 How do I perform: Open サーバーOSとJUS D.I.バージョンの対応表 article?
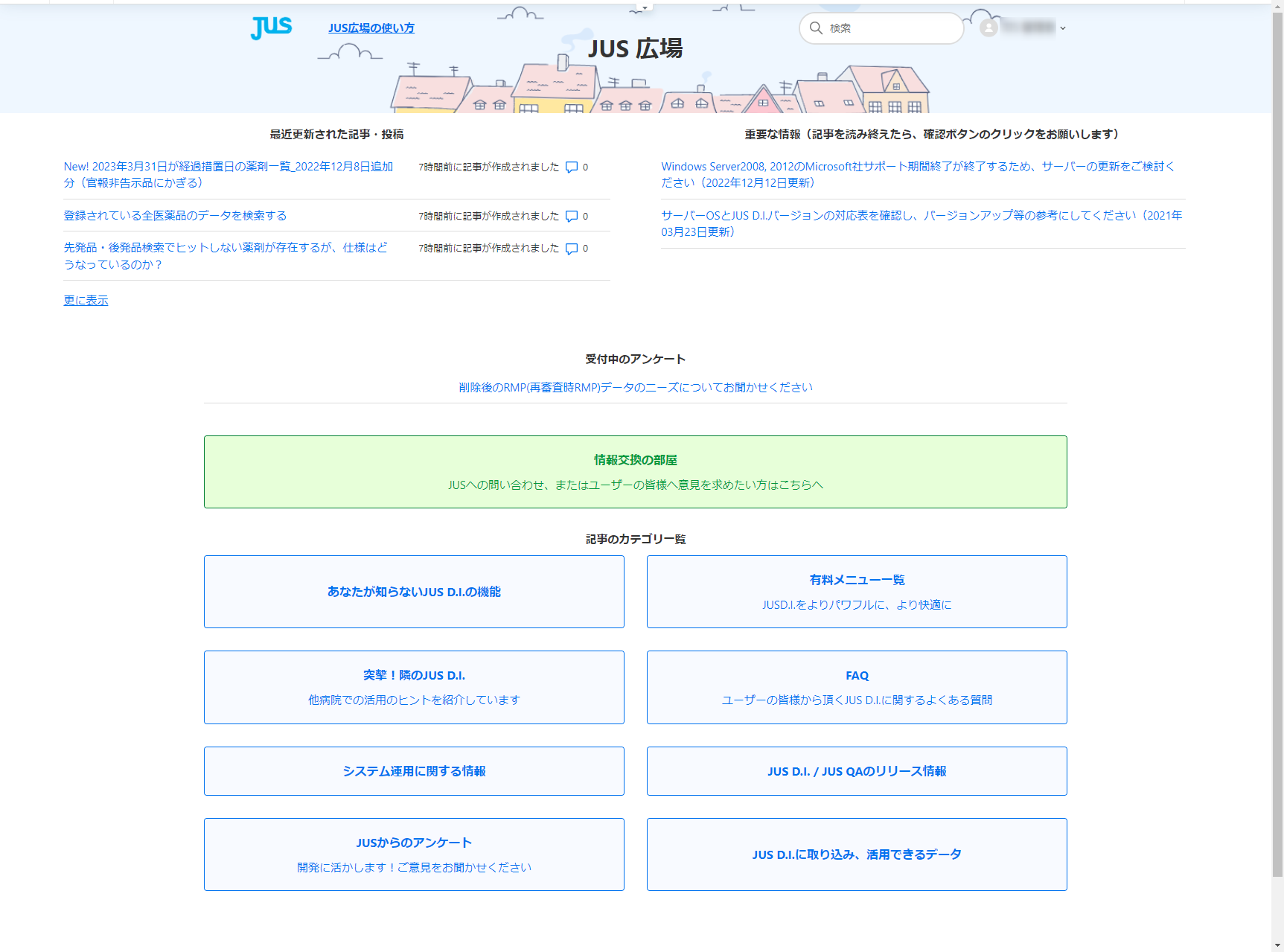pyautogui.click(x=922, y=223)
